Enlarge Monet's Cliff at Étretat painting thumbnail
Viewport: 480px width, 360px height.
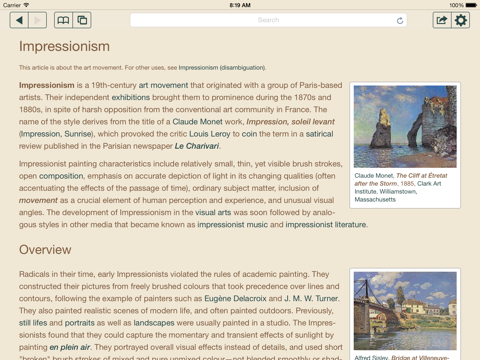coord(405,127)
